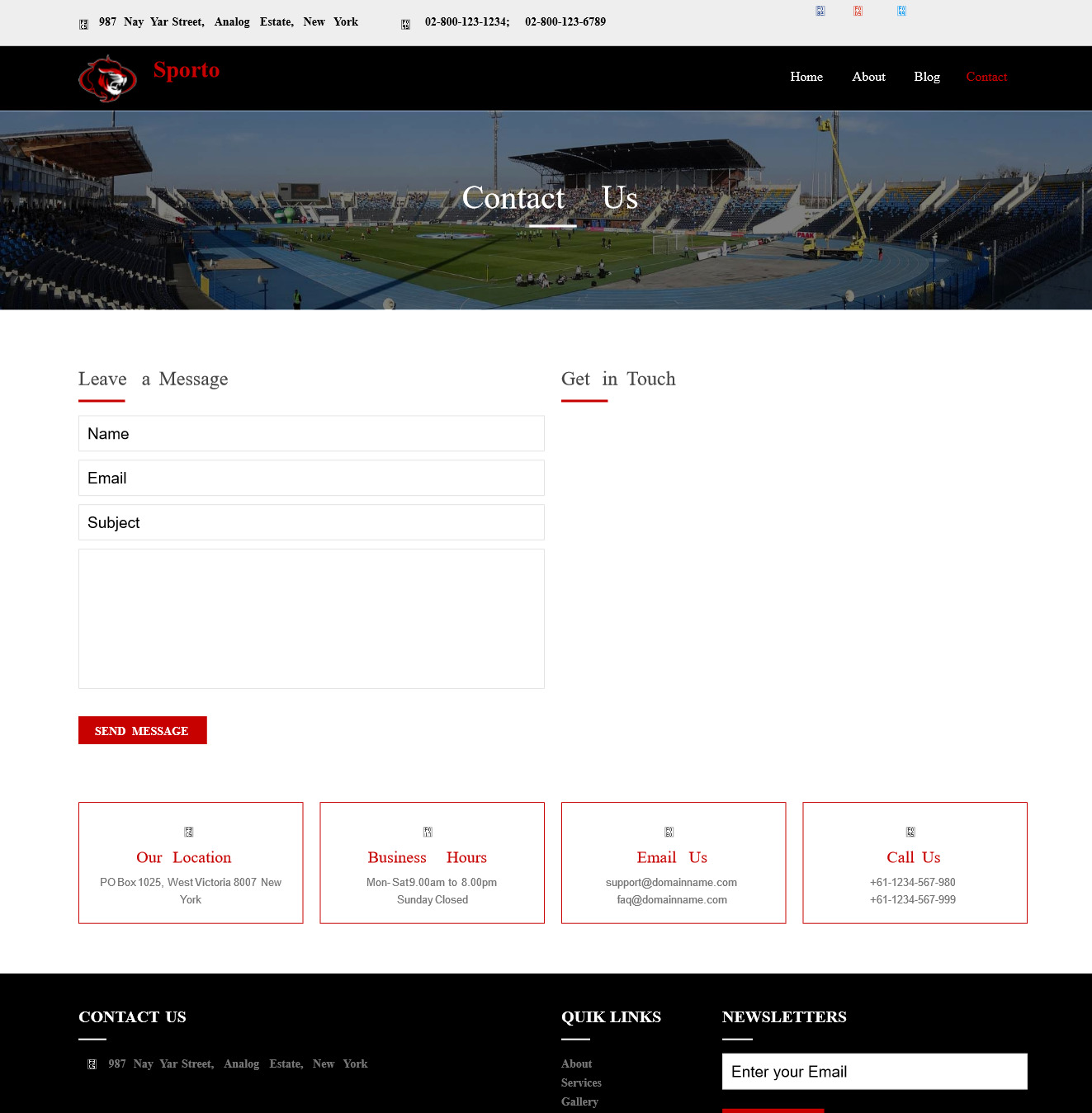The width and height of the screenshot is (1092, 1113).
Task: Open the Services footer link
Action: point(581,1082)
